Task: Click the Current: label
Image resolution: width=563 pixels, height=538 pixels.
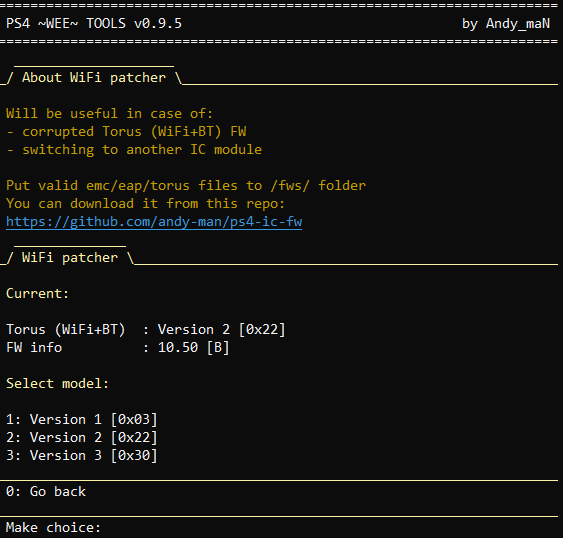Action: 37,293
